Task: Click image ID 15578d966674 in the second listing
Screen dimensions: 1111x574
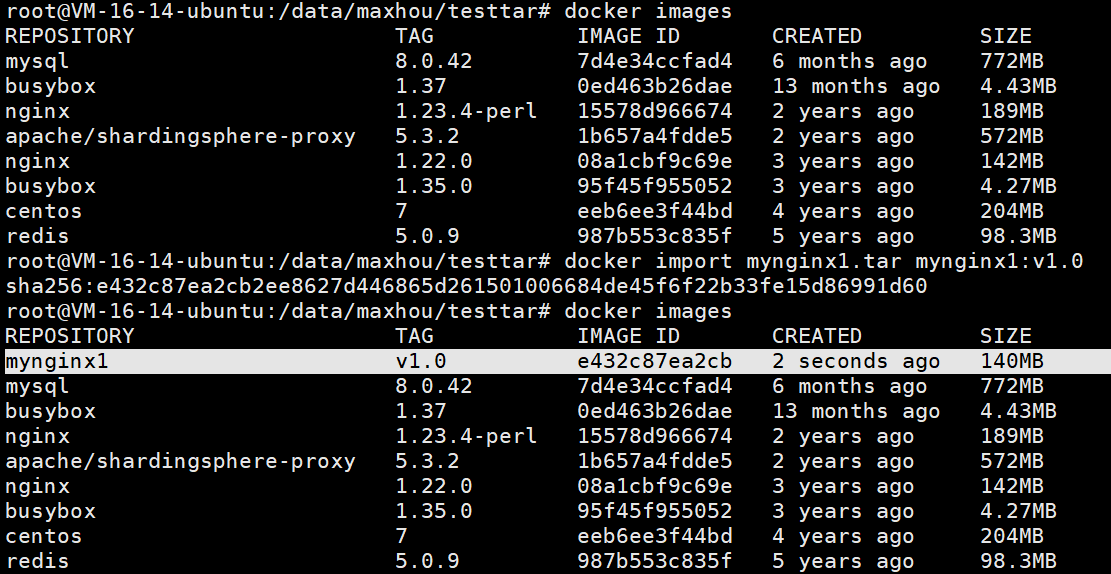Action: coord(655,436)
